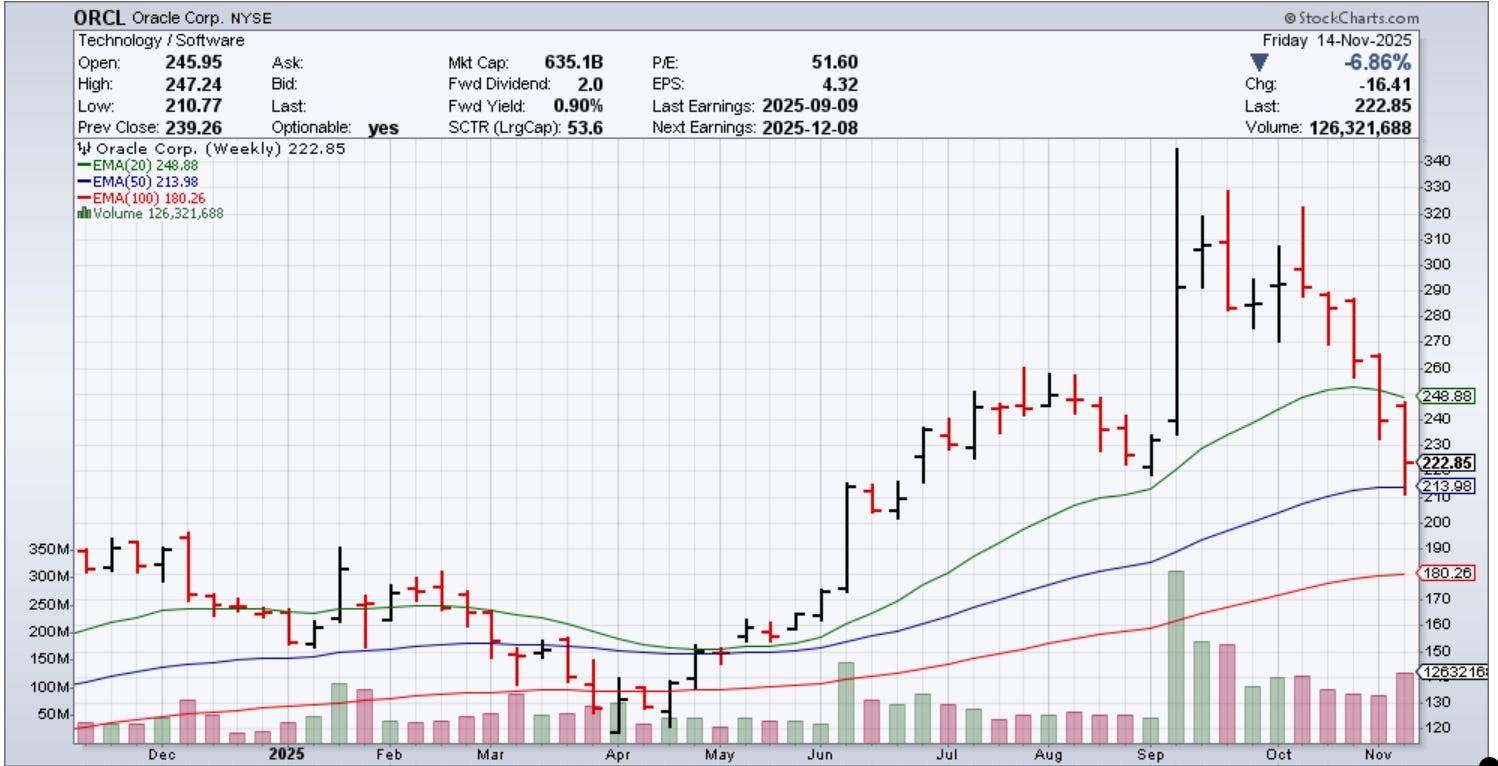1498x766 pixels.
Task: Click the High value 247.24
Action: (x=195, y=84)
